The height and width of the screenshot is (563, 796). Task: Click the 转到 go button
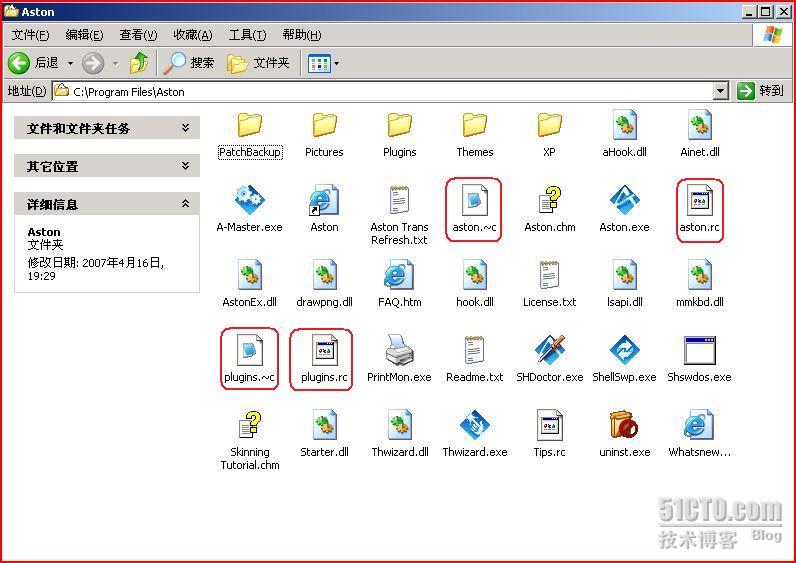pos(760,91)
